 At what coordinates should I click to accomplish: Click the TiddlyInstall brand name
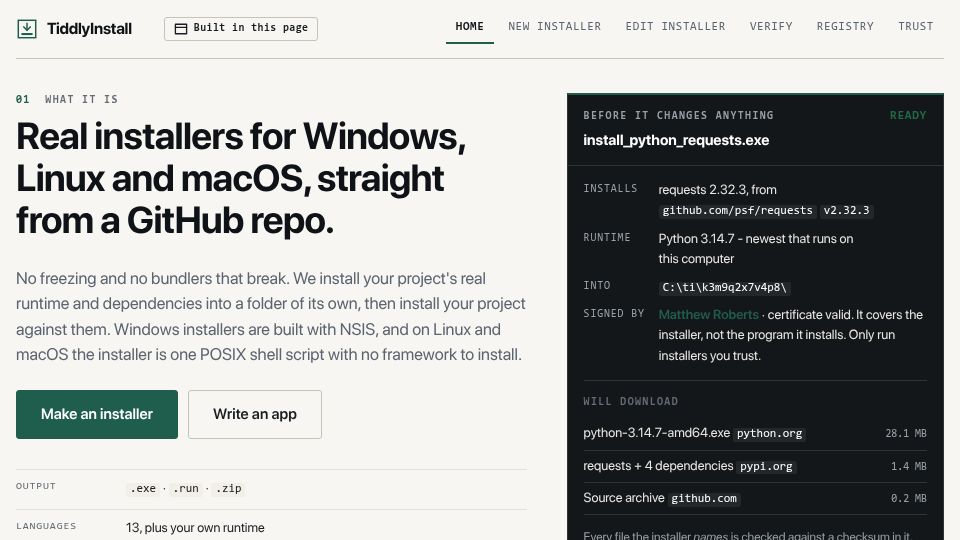pyautogui.click(x=89, y=29)
